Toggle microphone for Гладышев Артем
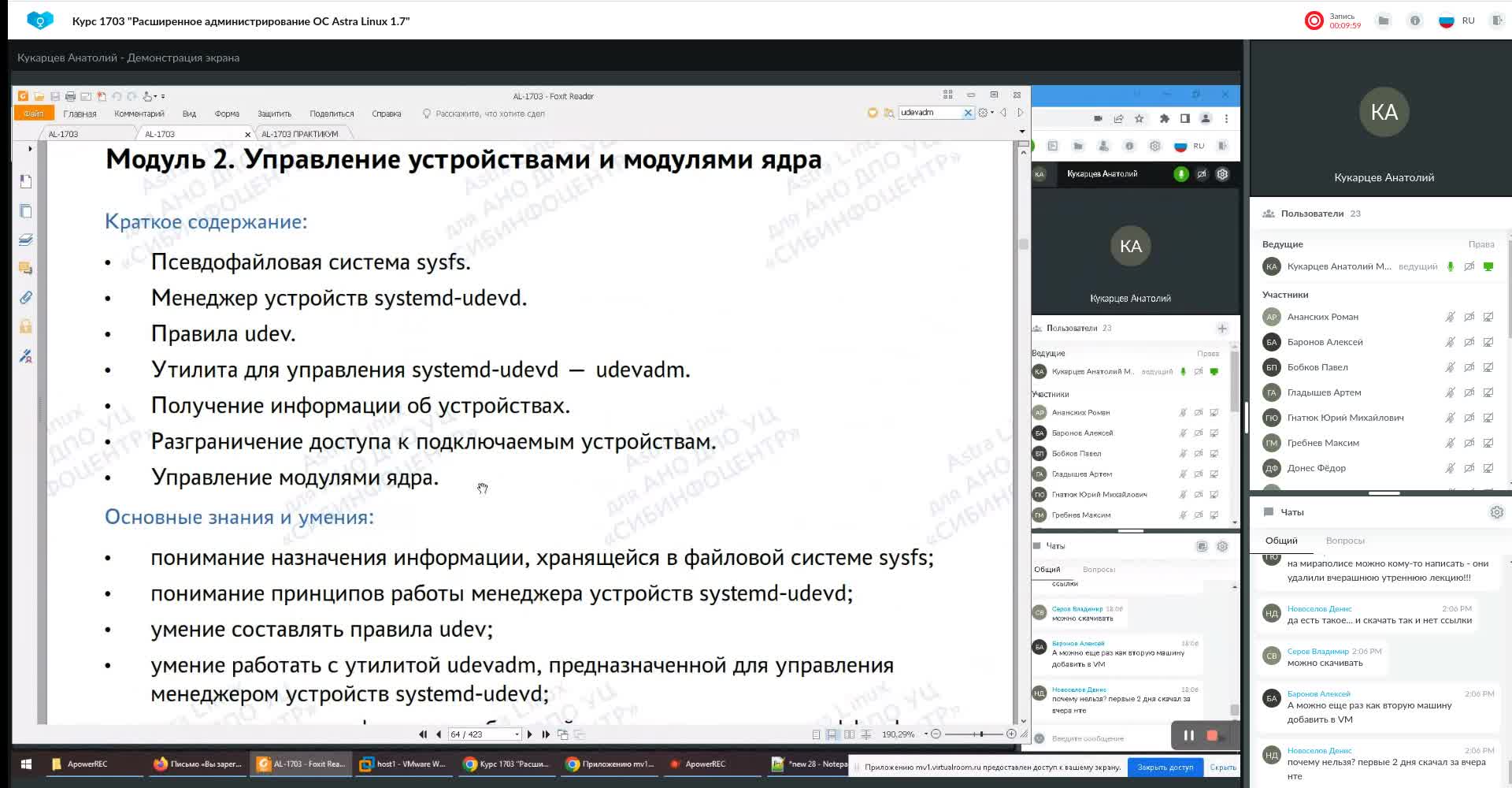 coord(1450,392)
